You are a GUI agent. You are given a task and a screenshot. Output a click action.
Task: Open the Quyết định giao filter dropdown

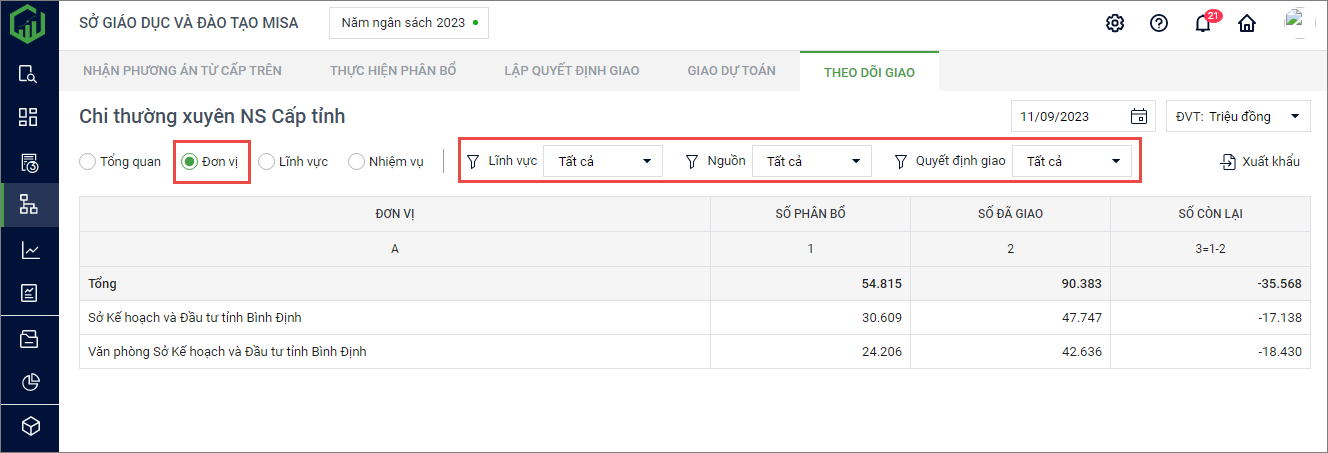coord(1071,161)
